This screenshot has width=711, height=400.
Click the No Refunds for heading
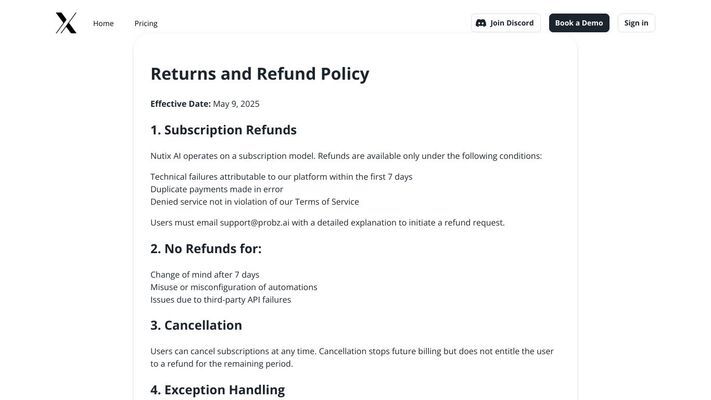coord(205,248)
